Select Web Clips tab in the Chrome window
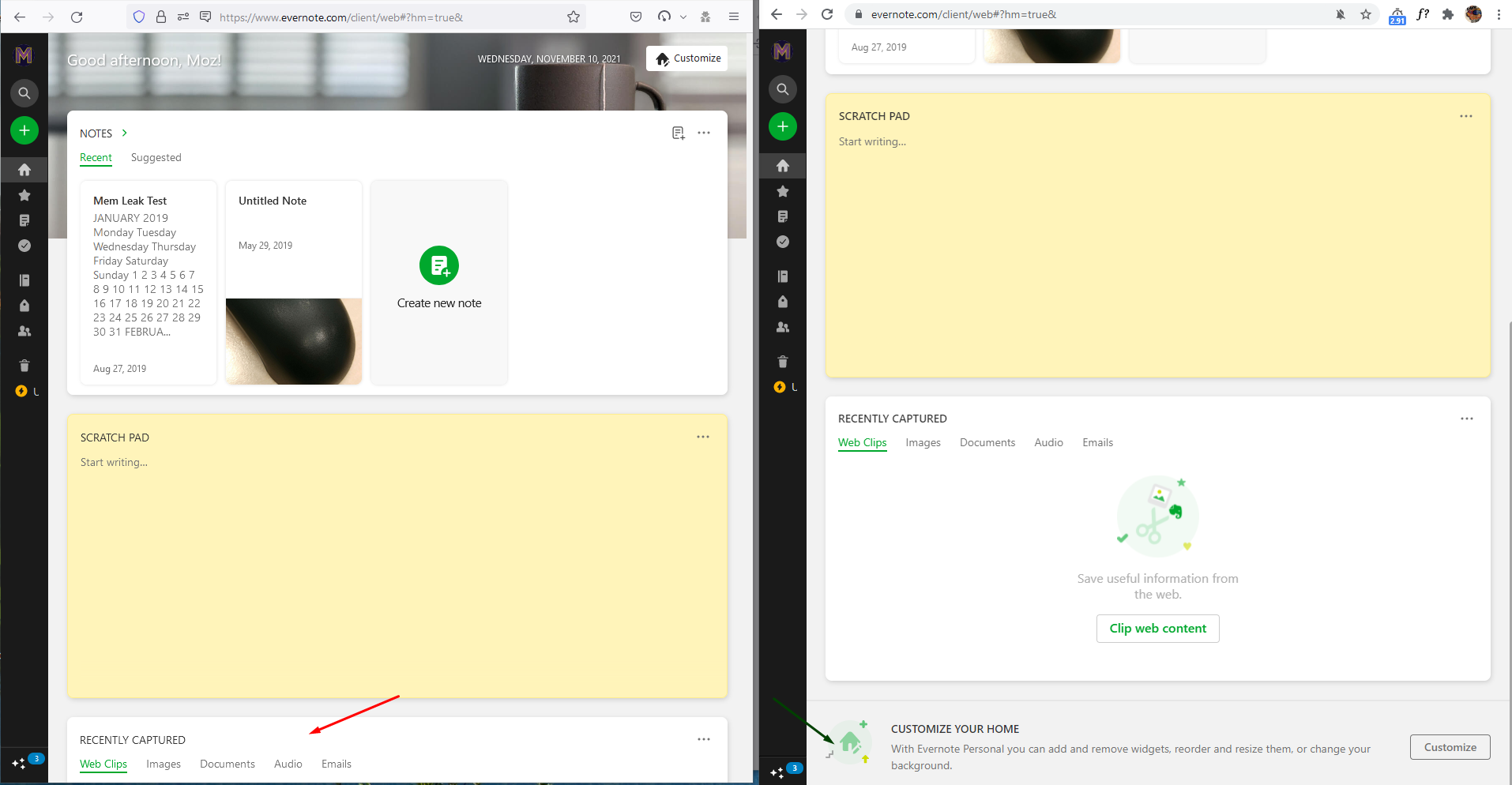The height and width of the screenshot is (785, 1512). 863,443
